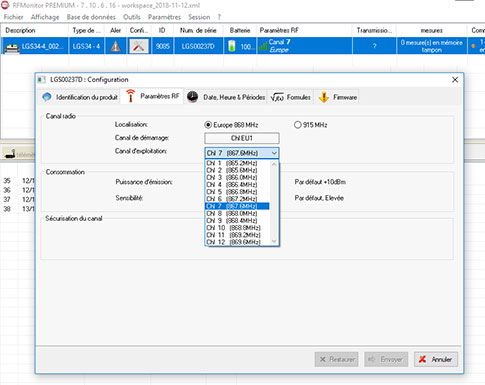Click the channel list scroll up arrow
The image size is (485, 385).
tap(274, 164)
